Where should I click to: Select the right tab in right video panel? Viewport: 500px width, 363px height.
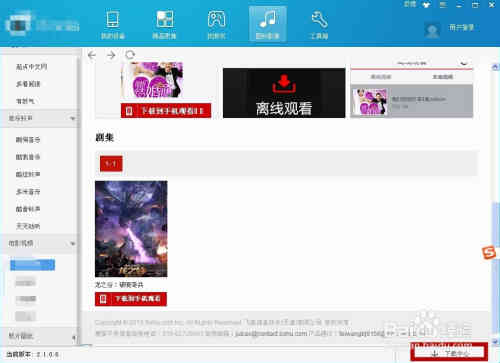(x=443, y=77)
